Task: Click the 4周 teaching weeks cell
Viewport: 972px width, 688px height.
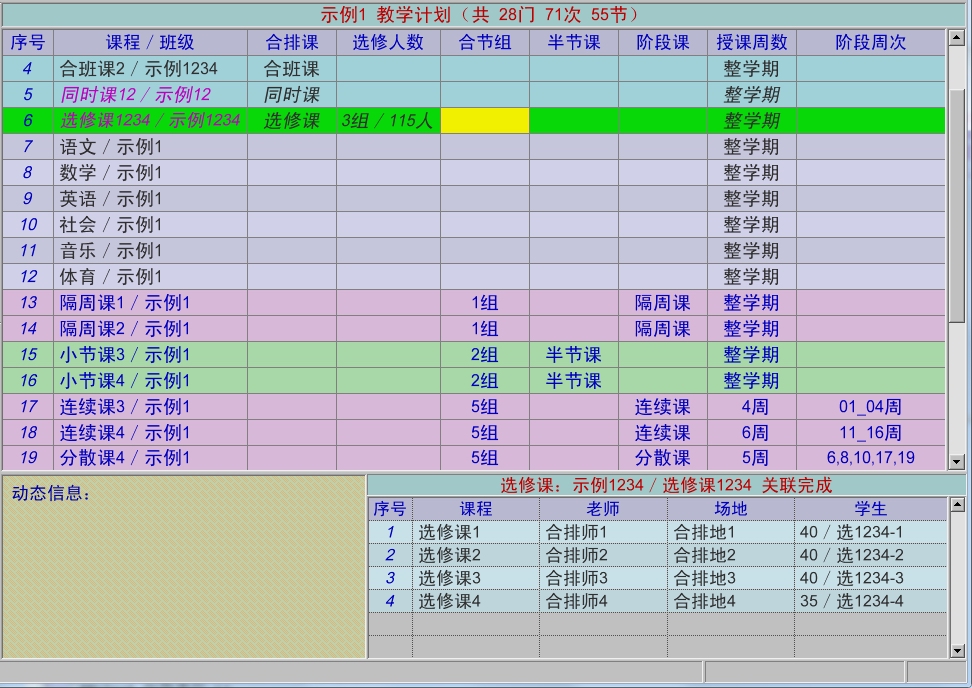Action: click(752, 407)
